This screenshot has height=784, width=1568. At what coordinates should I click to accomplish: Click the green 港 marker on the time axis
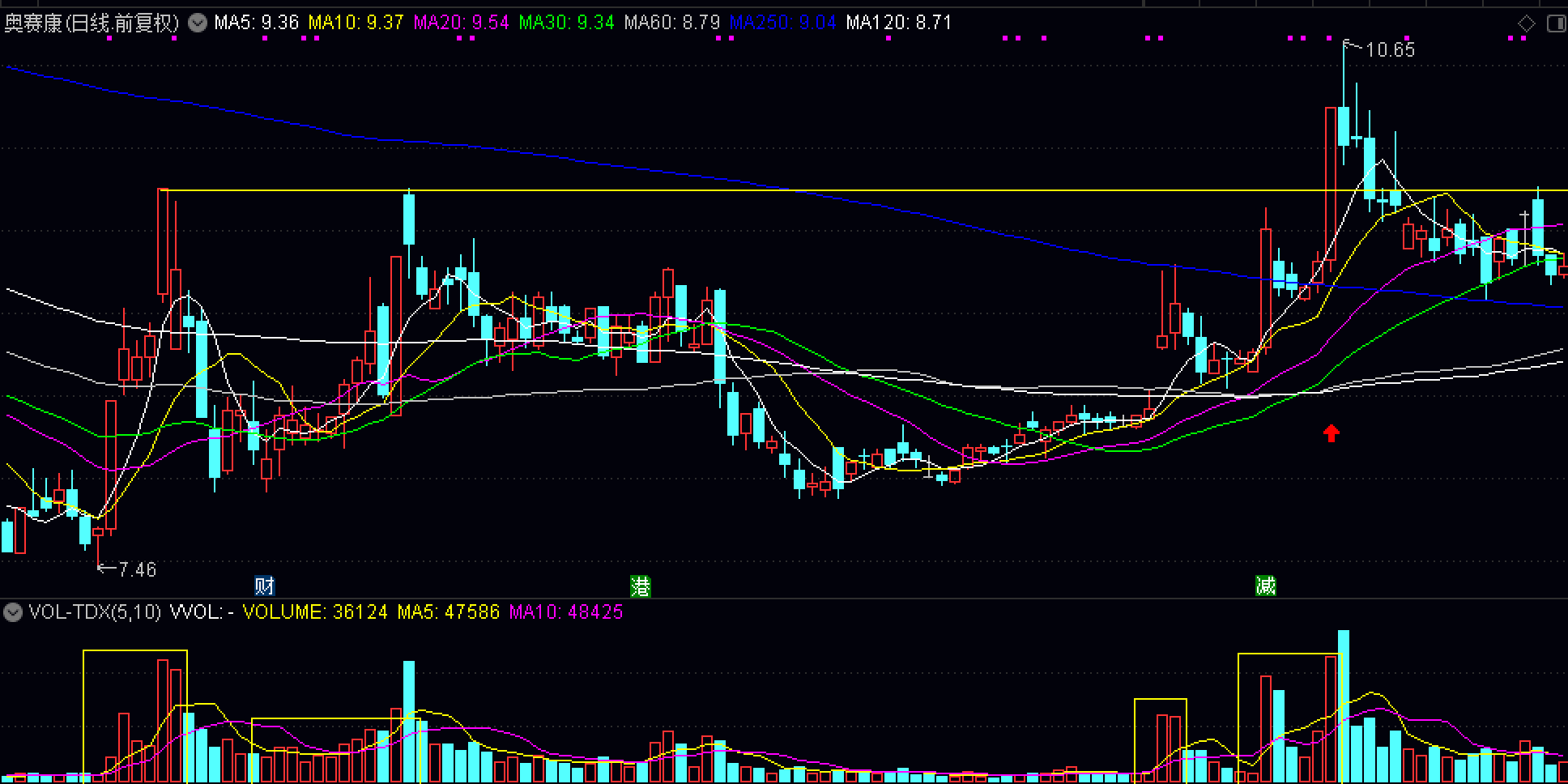pyautogui.click(x=640, y=586)
